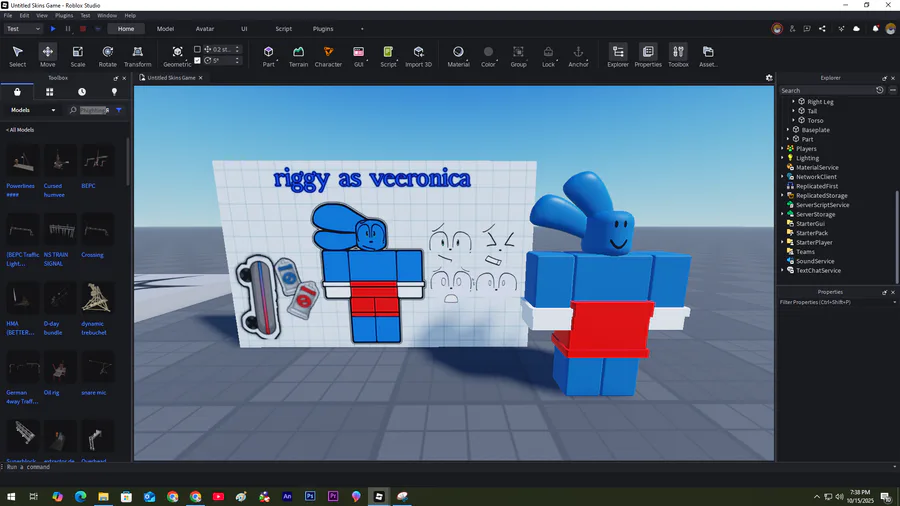Click the Explorer search field
Screen dimensions: 900x506
pyautogui.click(x=827, y=90)
